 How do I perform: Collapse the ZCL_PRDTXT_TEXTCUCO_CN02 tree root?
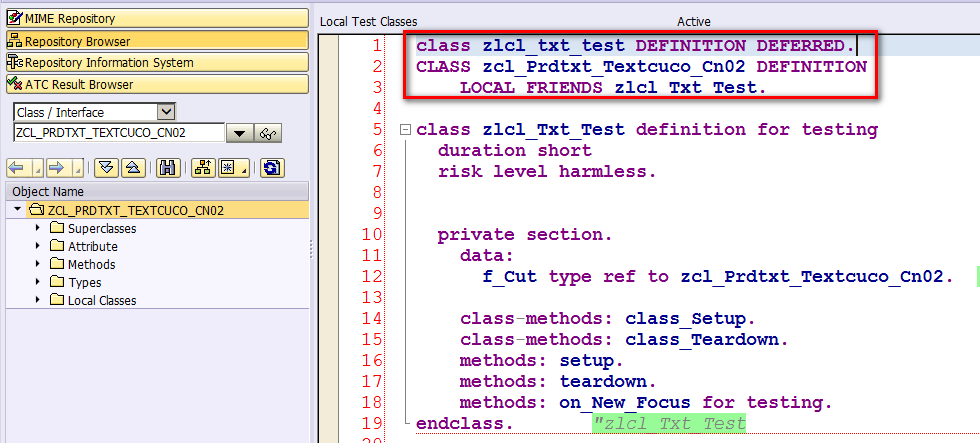click(17, 210)
